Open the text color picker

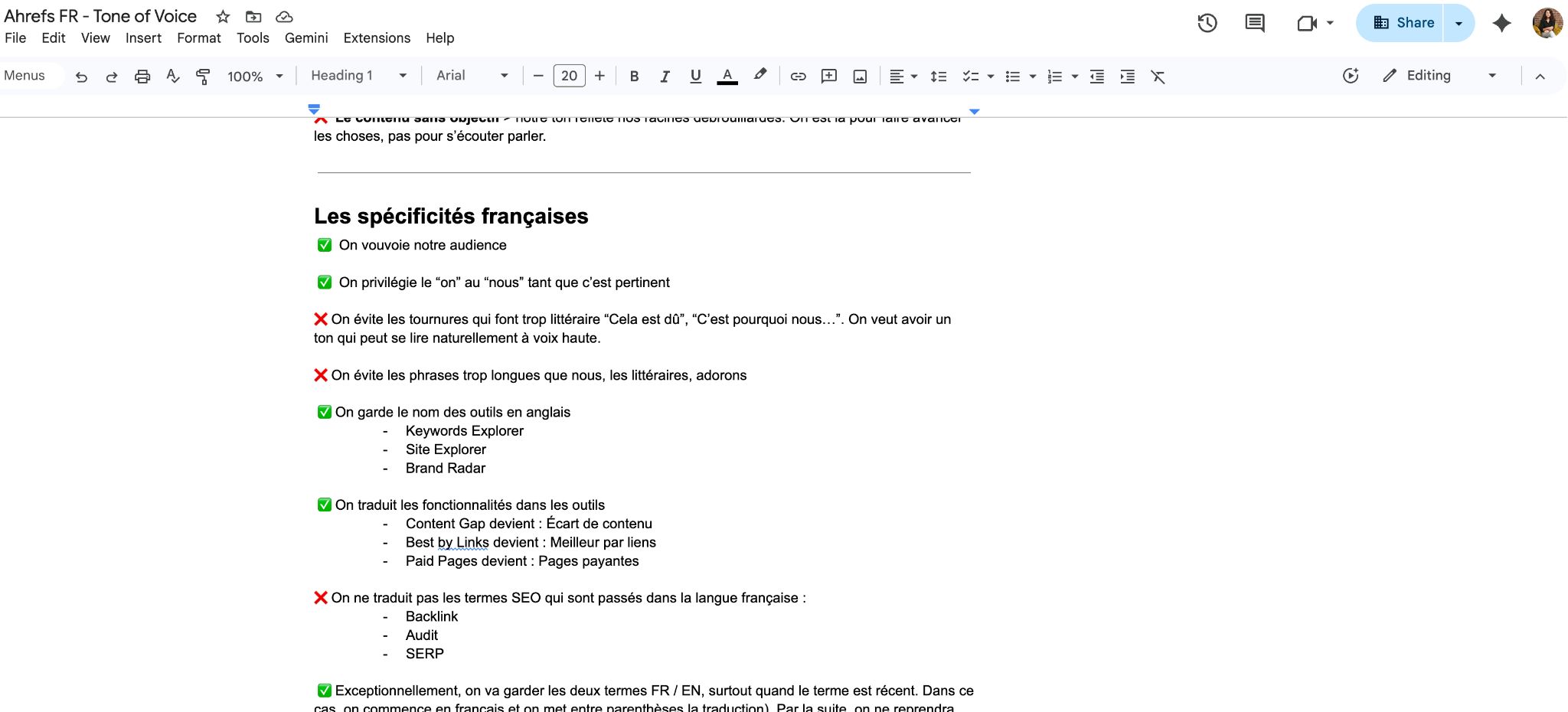(727, 77)
